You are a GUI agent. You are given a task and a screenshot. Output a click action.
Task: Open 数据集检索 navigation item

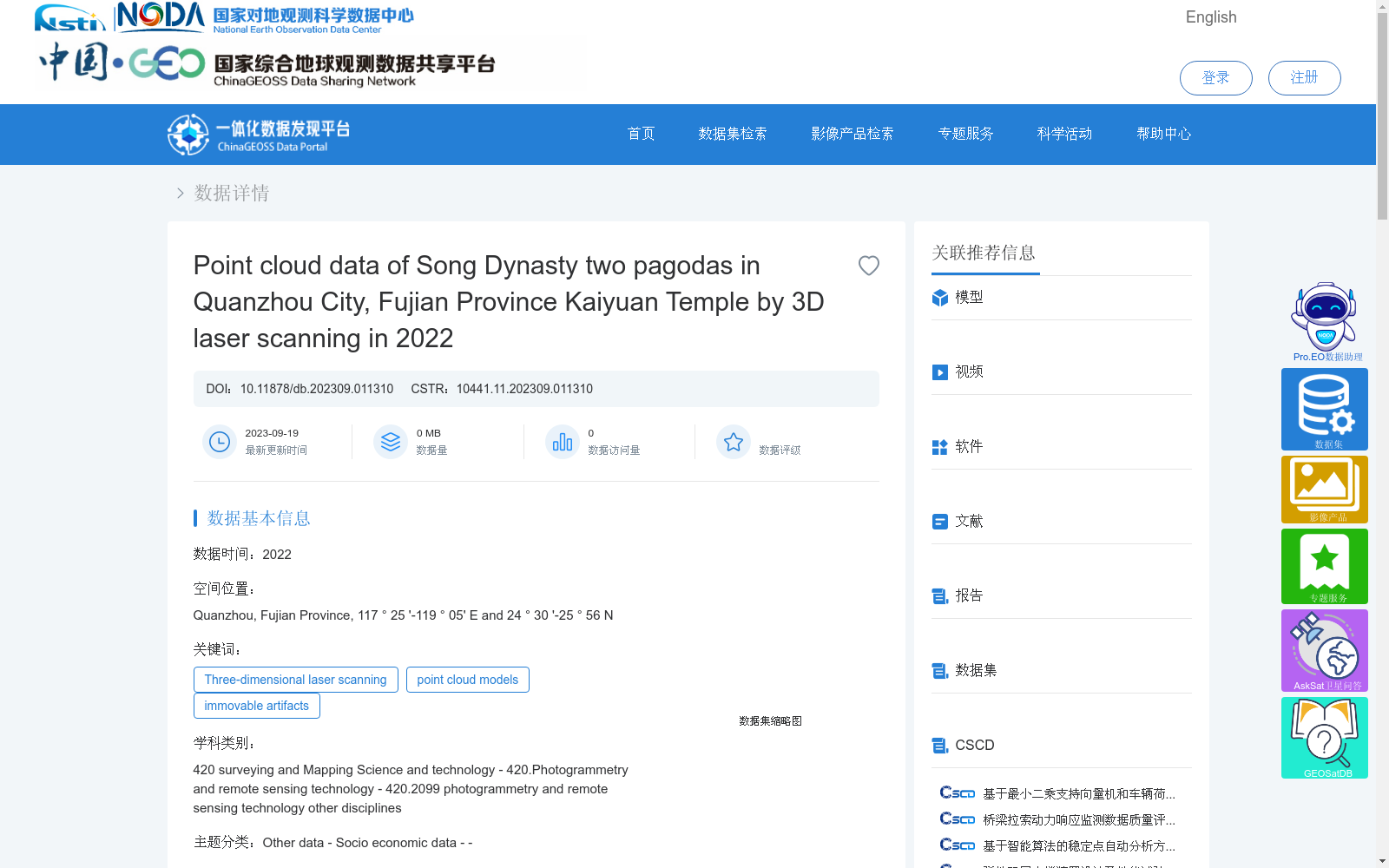[x=733, y=134]
